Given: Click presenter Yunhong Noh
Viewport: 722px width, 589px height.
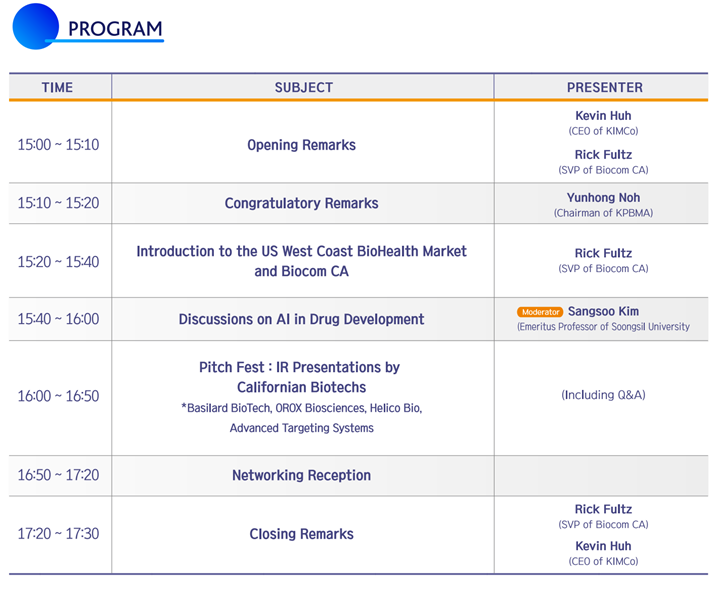Looking at the screenshot, I should (x=603, y=197).
